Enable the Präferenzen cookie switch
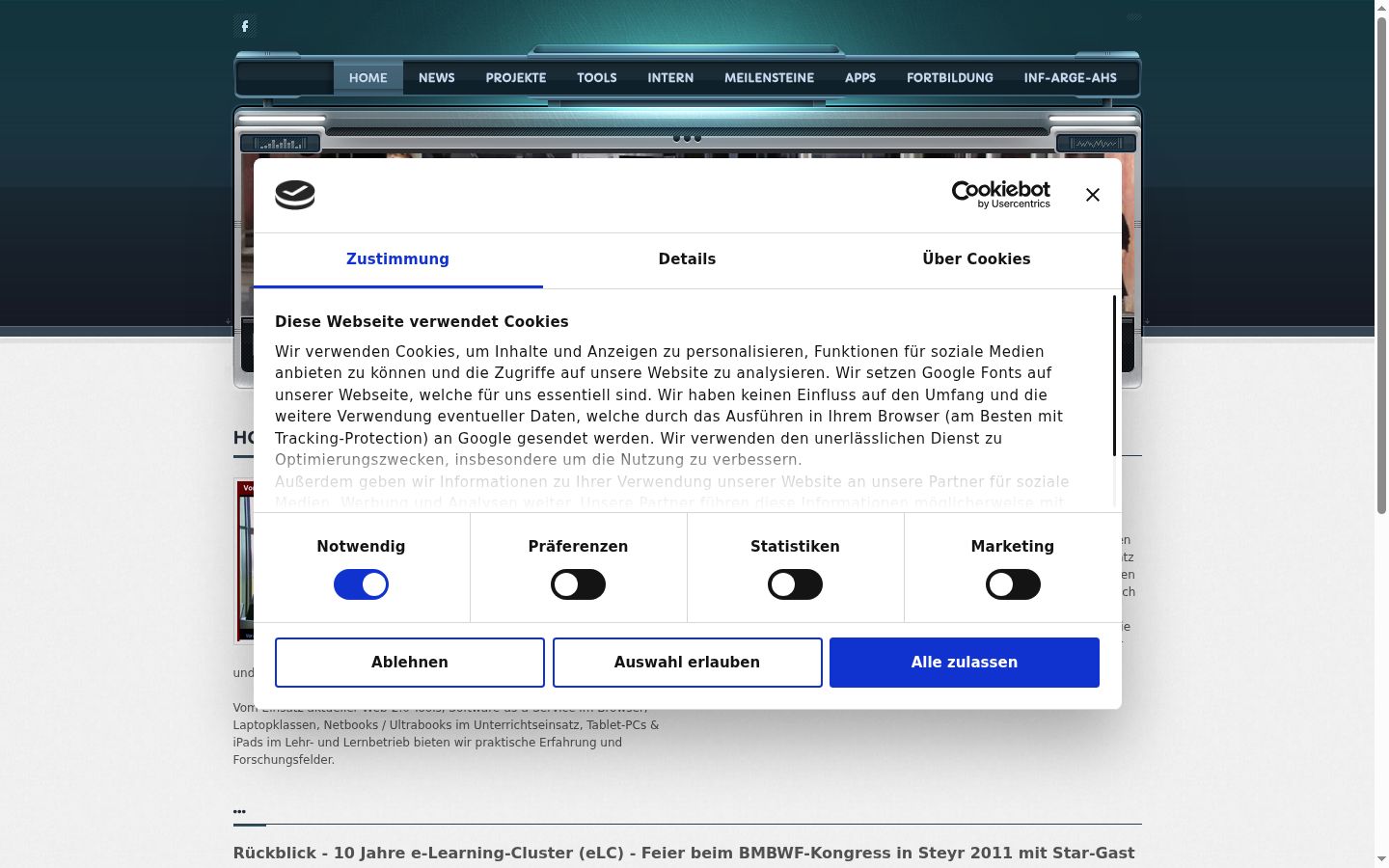 [x=578, y=584]
